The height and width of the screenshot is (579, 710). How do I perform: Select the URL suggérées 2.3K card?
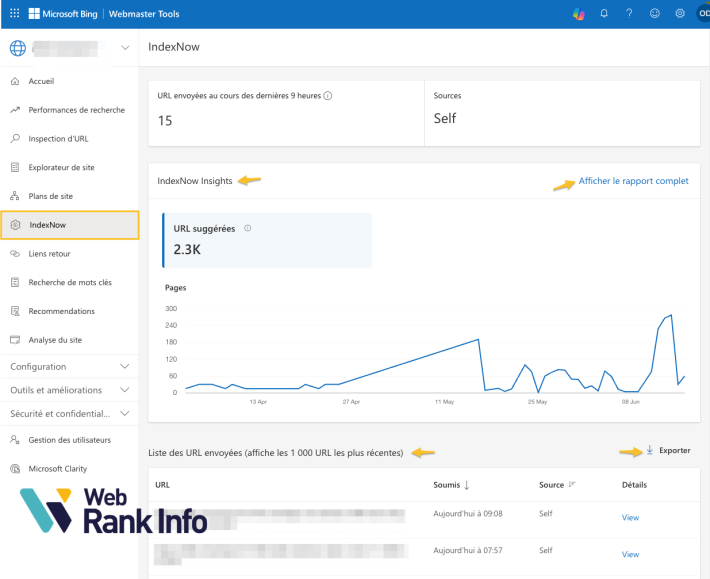click(267, 240)
